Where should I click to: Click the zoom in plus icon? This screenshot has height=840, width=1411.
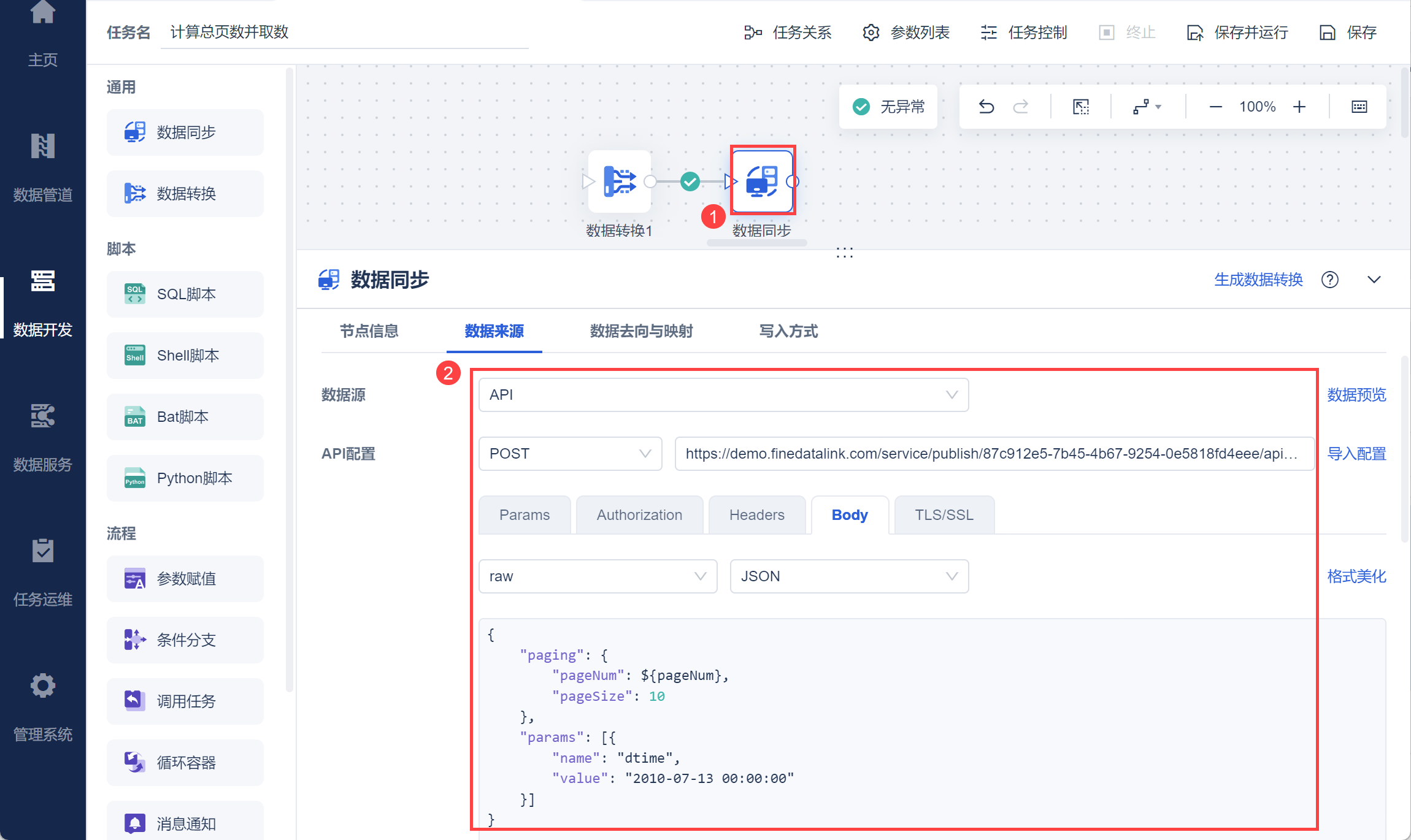1299,107
